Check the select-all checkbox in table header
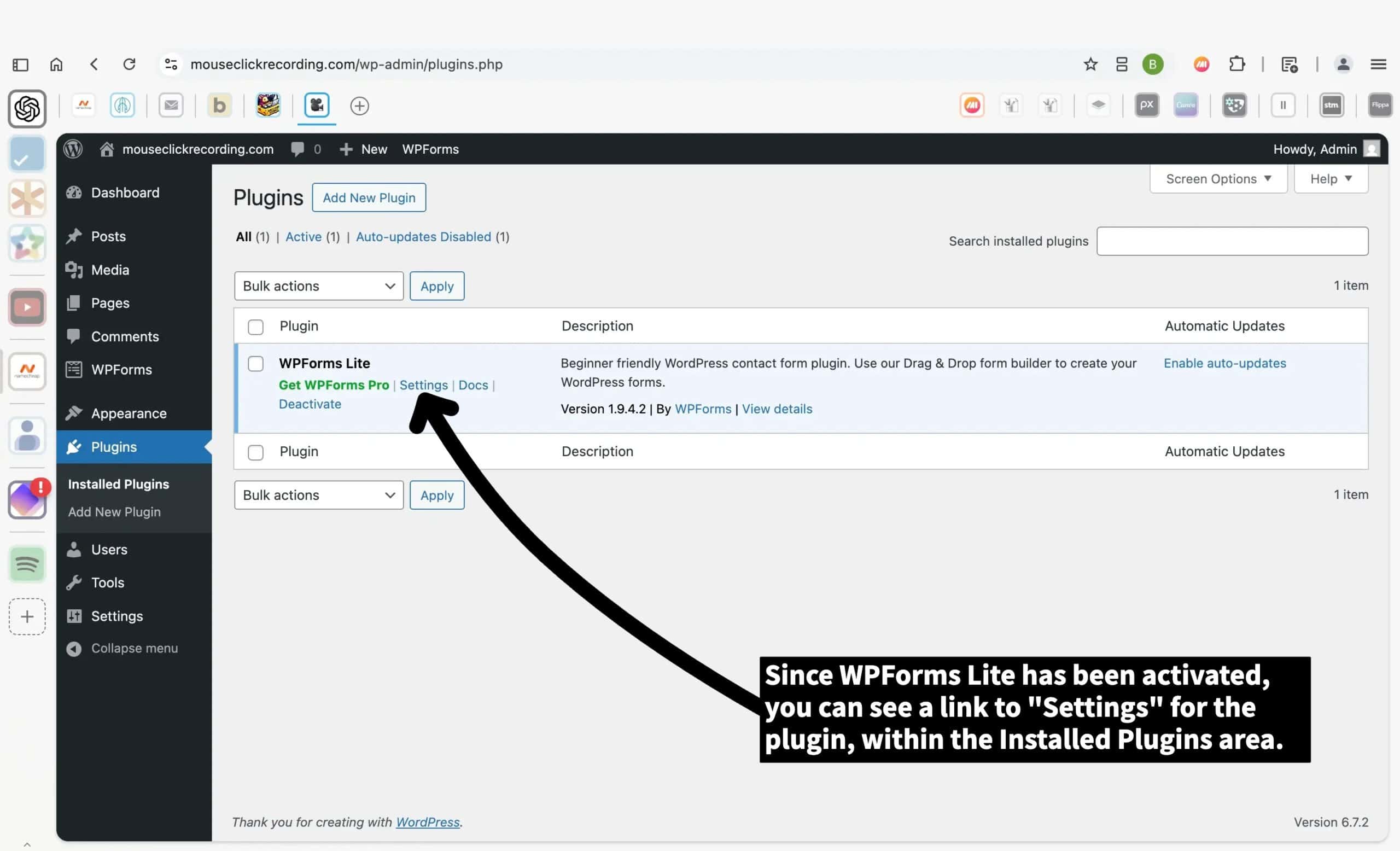Screen dimensions: 1400x851 pos(256,327)
